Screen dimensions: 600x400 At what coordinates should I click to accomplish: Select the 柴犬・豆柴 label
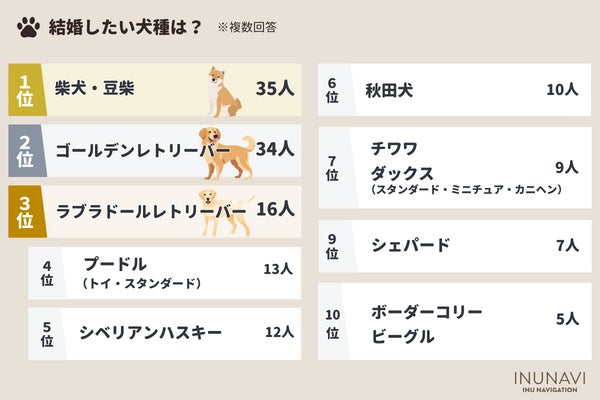click(x=95, y=90)
